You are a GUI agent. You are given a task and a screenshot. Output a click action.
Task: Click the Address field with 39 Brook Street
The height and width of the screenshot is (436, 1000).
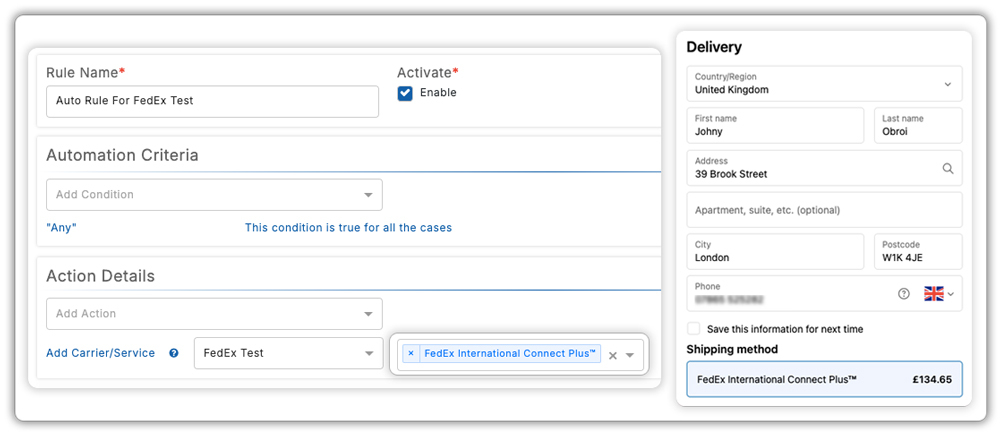pos(825,168)
